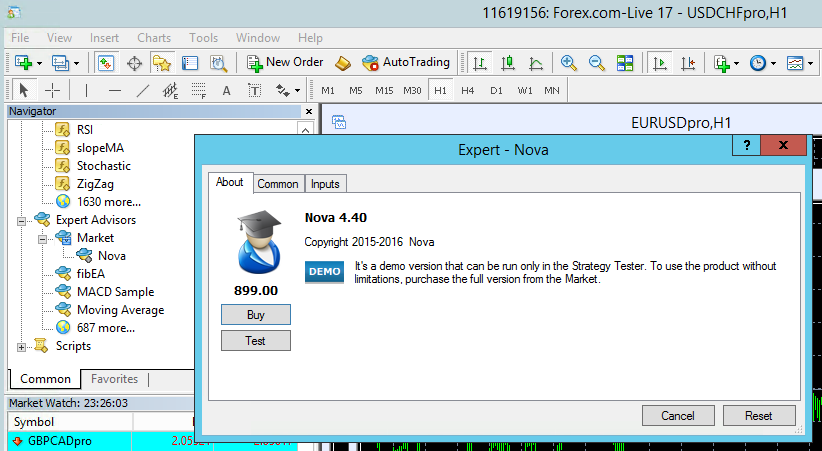Open the New Chart toolbar icon
822x451 pixels.
pyautogui.click(x=24, y=63)
